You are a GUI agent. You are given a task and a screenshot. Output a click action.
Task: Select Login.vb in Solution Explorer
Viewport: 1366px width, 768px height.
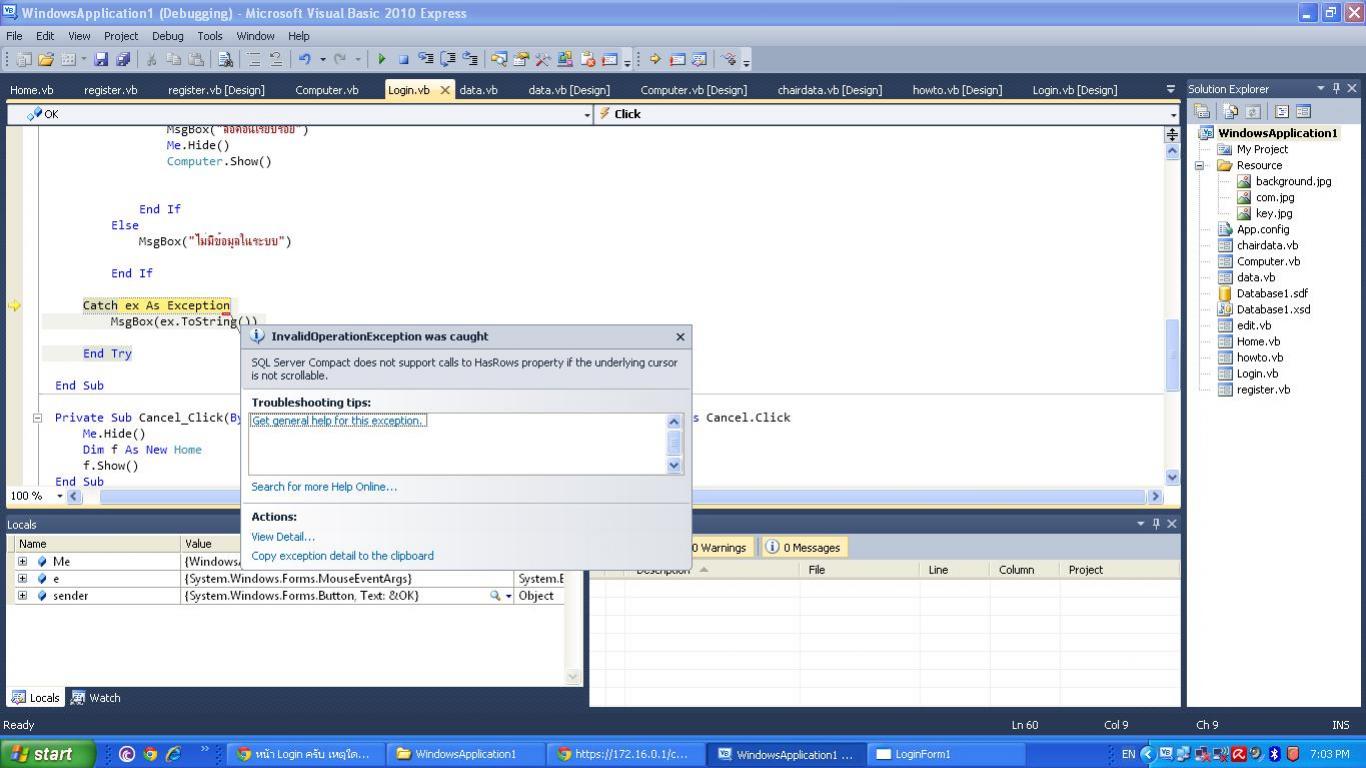(x=1257, y=374)
